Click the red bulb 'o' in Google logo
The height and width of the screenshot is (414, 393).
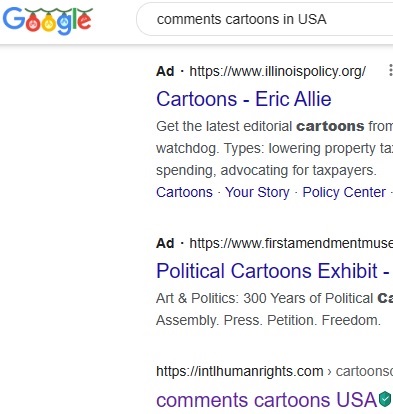33,23
